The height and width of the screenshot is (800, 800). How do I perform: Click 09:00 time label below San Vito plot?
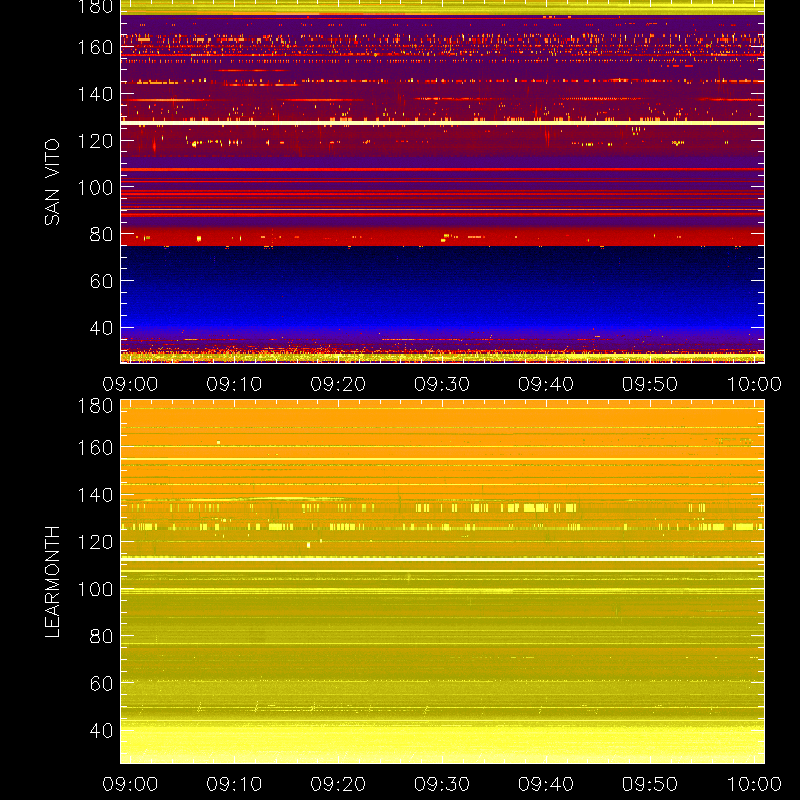click(x=130, y=384)
